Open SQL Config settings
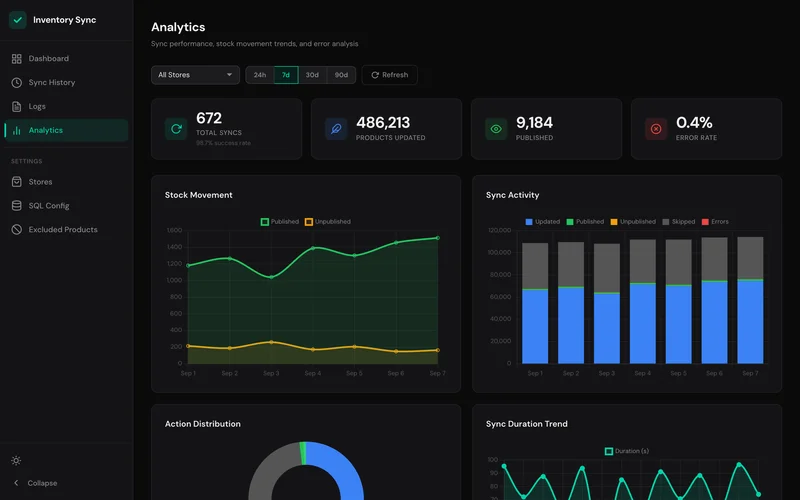 click(x=66, y=206)
